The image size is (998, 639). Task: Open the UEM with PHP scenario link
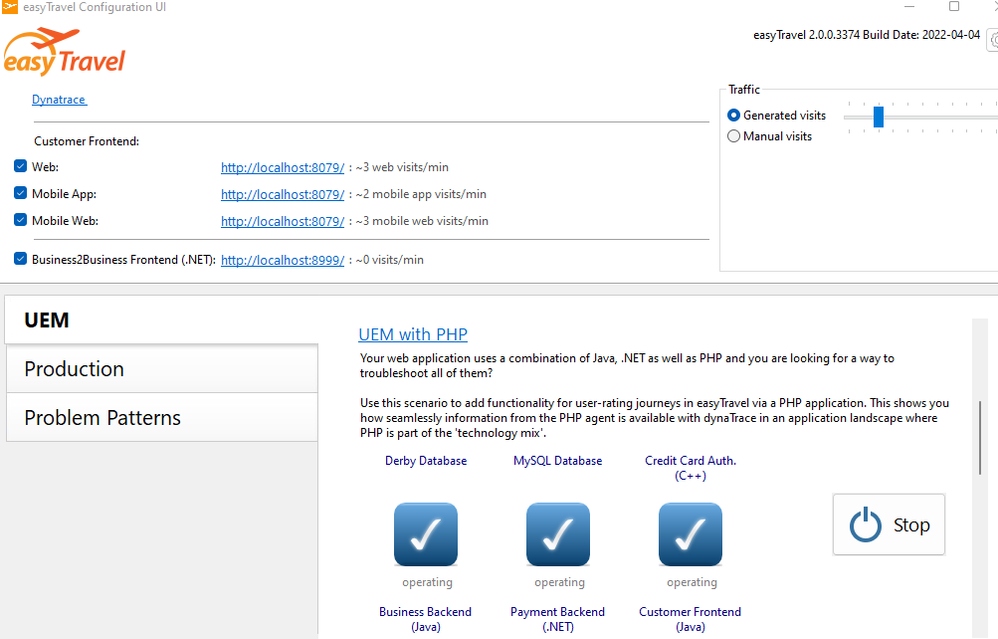pos(413,335)
